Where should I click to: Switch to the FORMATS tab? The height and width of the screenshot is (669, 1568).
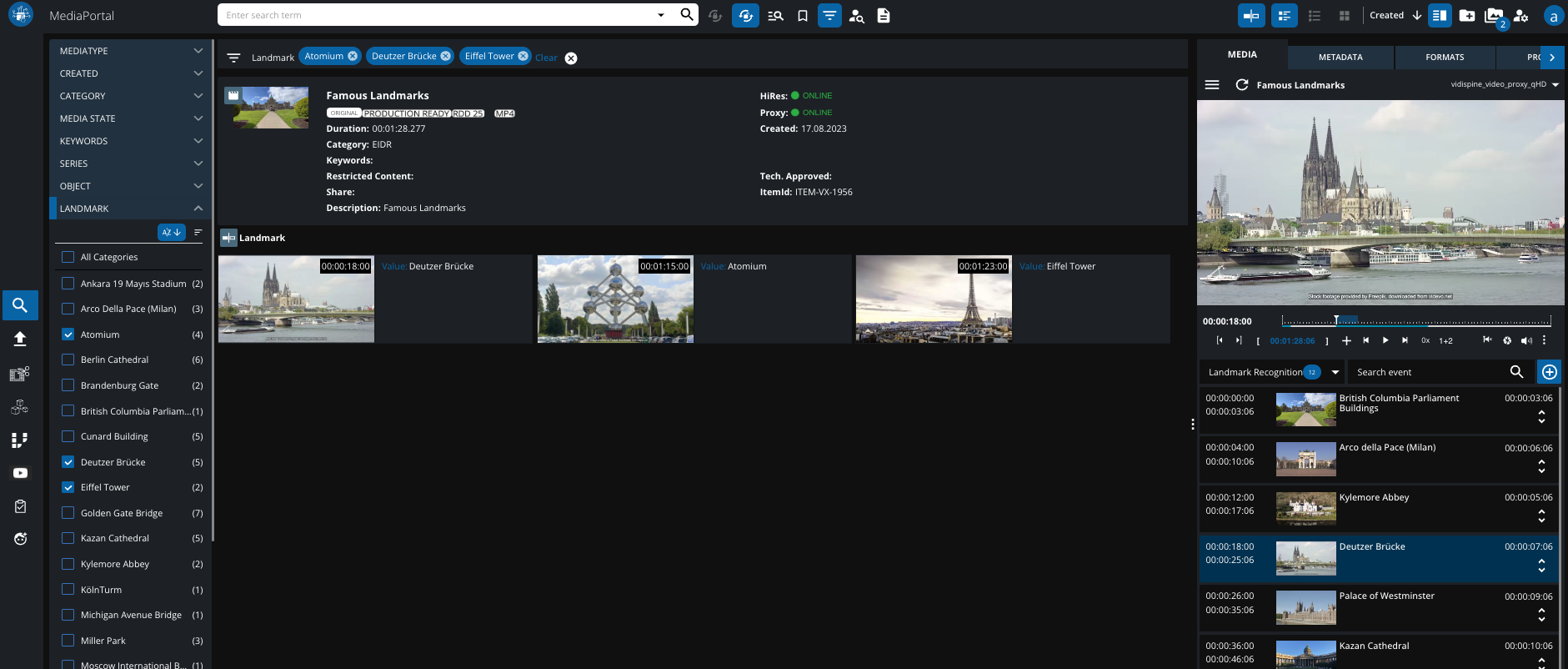[x=1445, y=58]
